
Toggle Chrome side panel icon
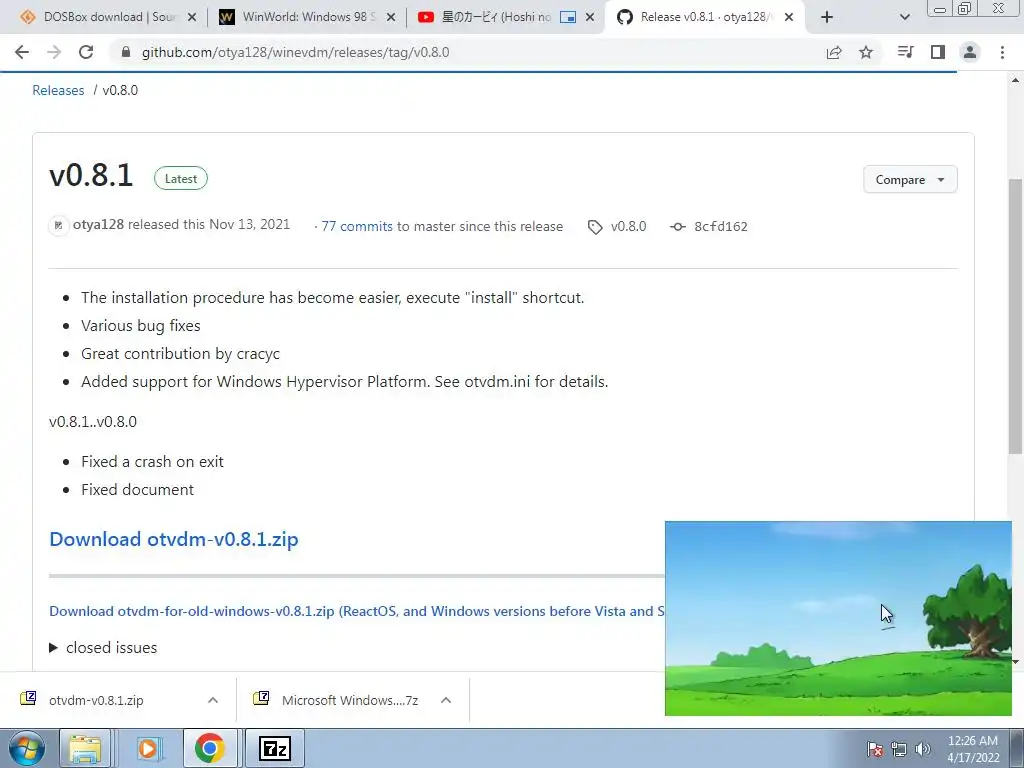938,52
